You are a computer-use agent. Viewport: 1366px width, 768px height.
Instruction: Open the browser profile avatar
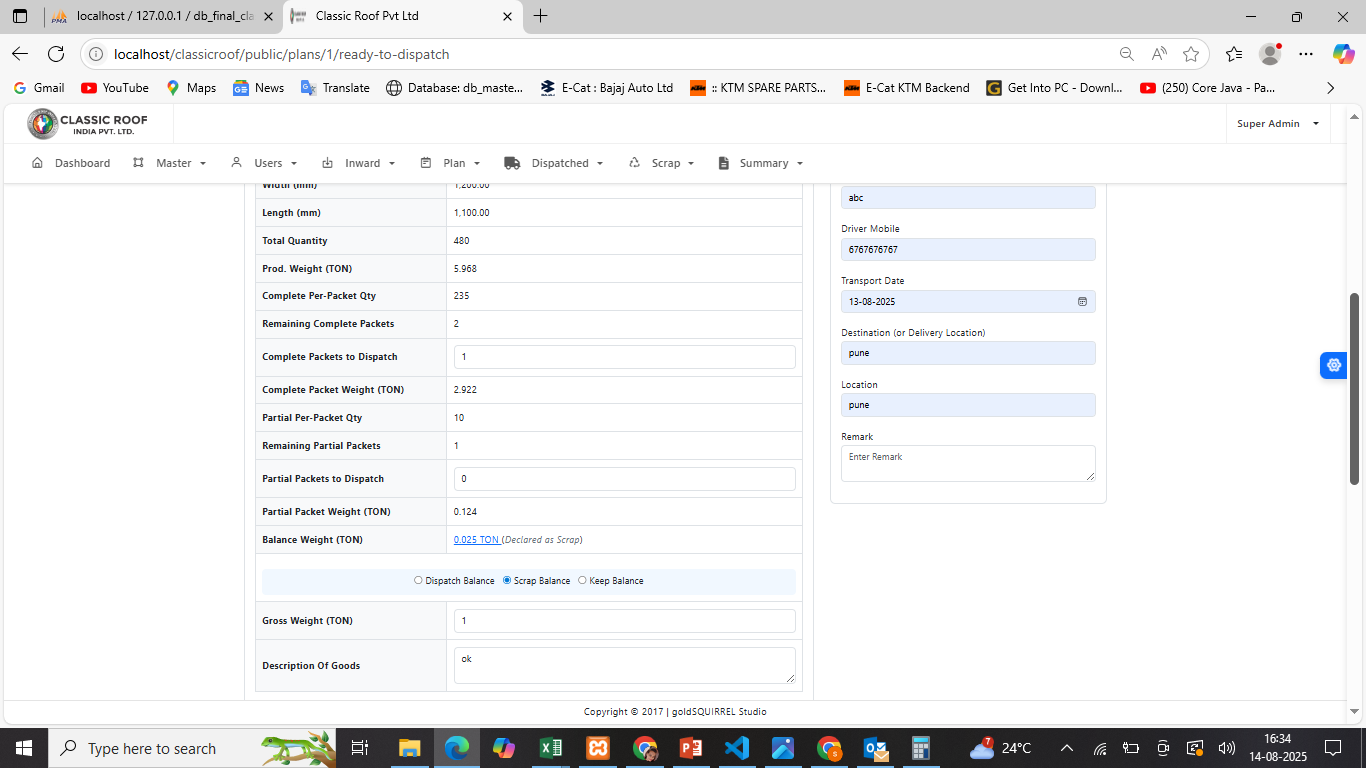pos(1270,54)
